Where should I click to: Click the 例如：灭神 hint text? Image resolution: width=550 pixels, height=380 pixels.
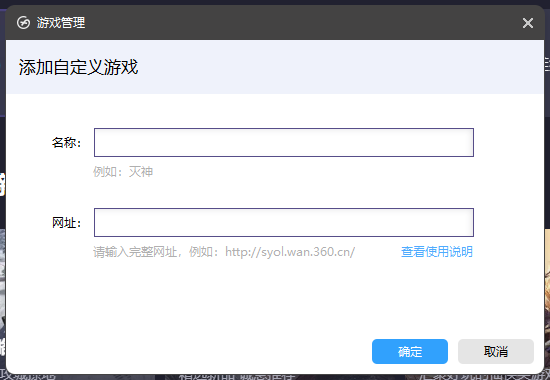point(123,172)
